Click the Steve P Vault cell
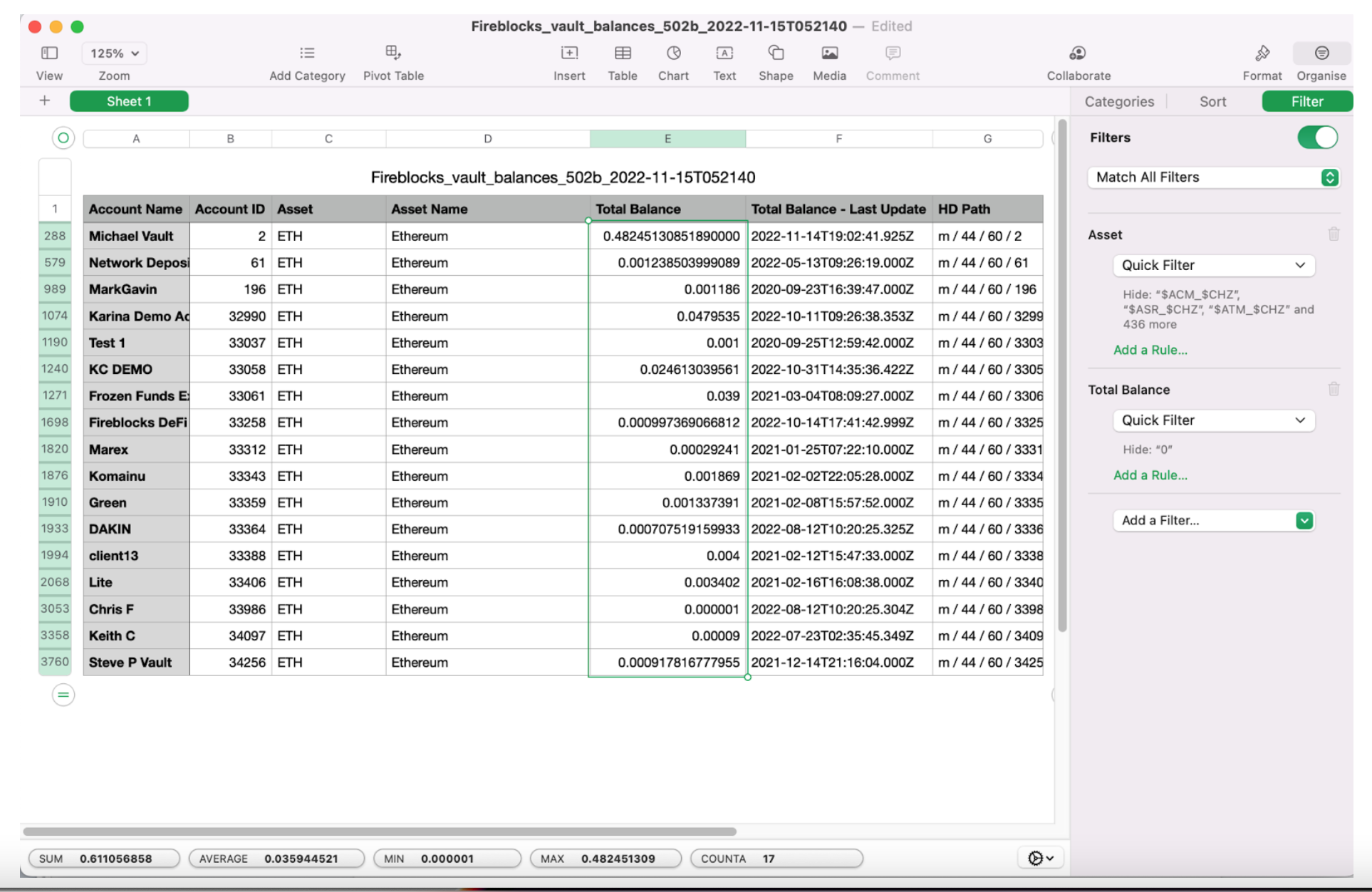This screenshot has width=1372, height=892. click(x=136, y=662)
